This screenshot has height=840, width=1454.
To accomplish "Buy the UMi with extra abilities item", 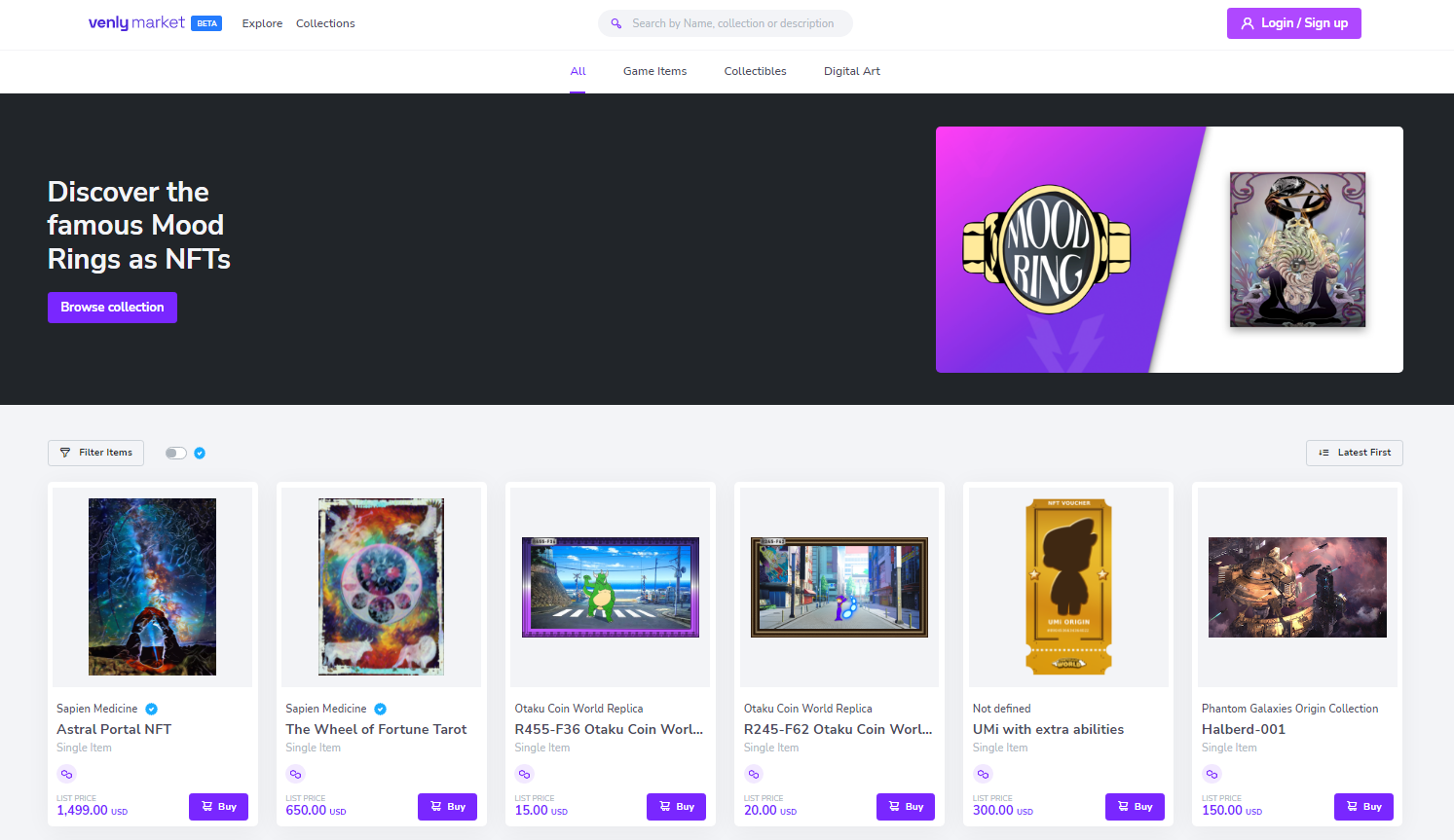I will point(1135,807).
